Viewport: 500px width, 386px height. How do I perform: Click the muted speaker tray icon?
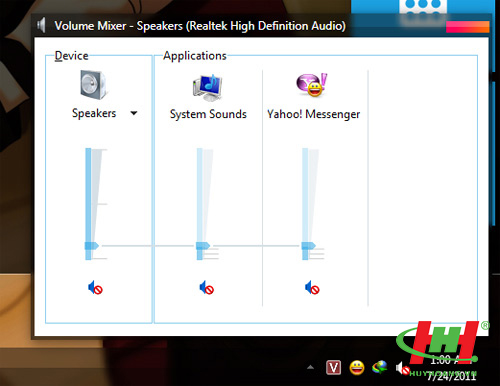(x=402, y=368)
